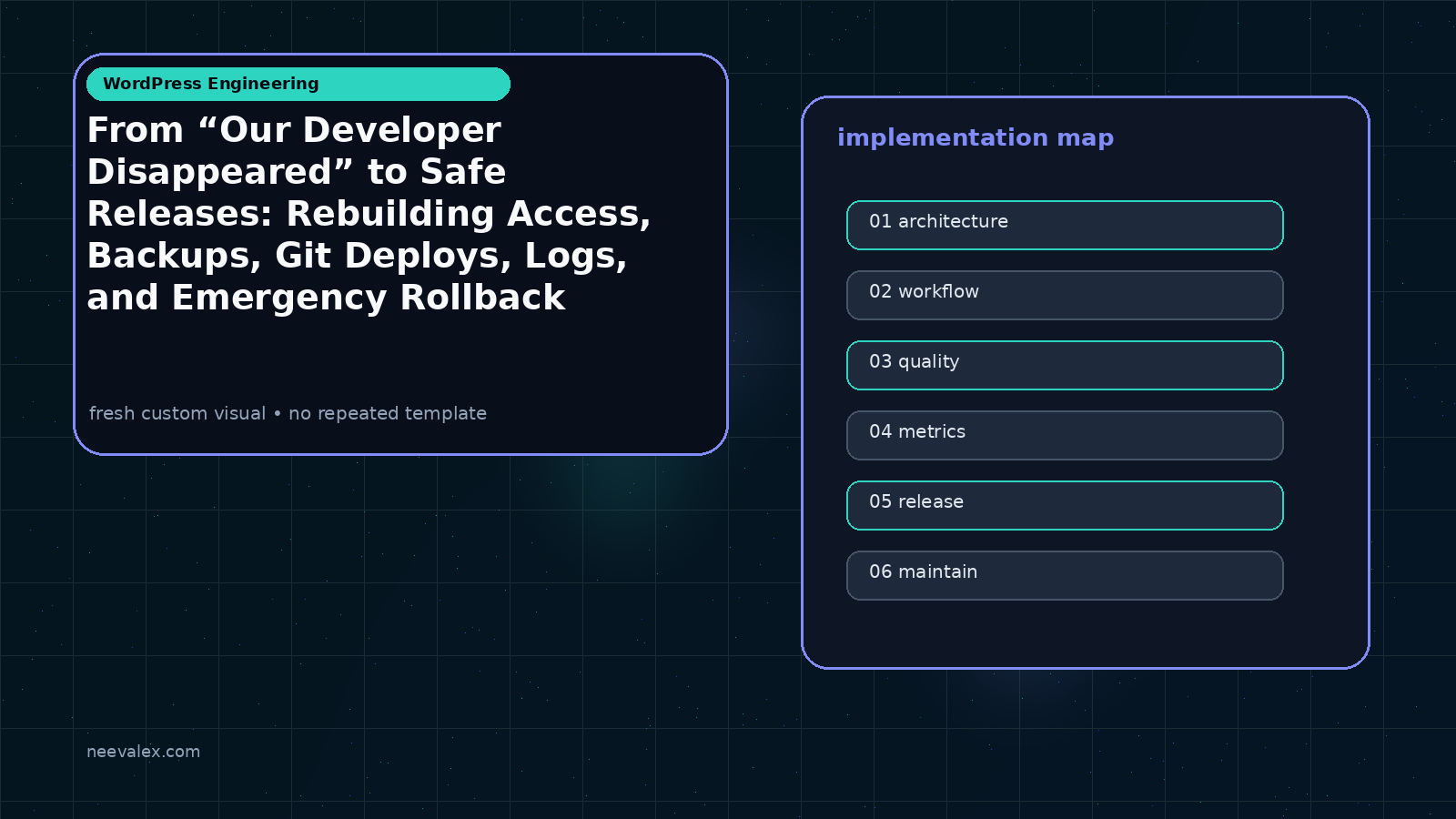Viewport: 1456px width, 819px height.
Task: Choose the 03 quality step
Action: click(1065, 365)
